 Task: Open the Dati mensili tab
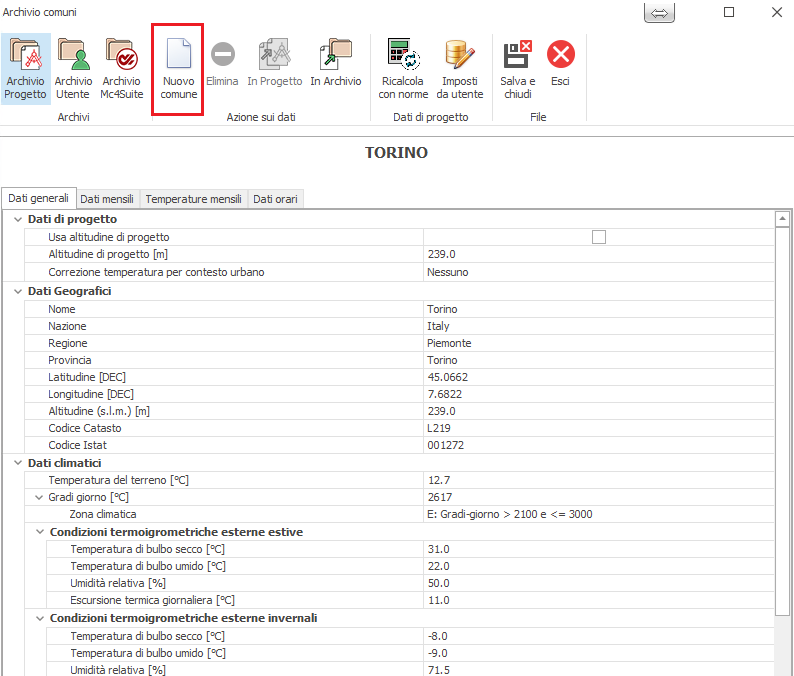click(107, 199)
